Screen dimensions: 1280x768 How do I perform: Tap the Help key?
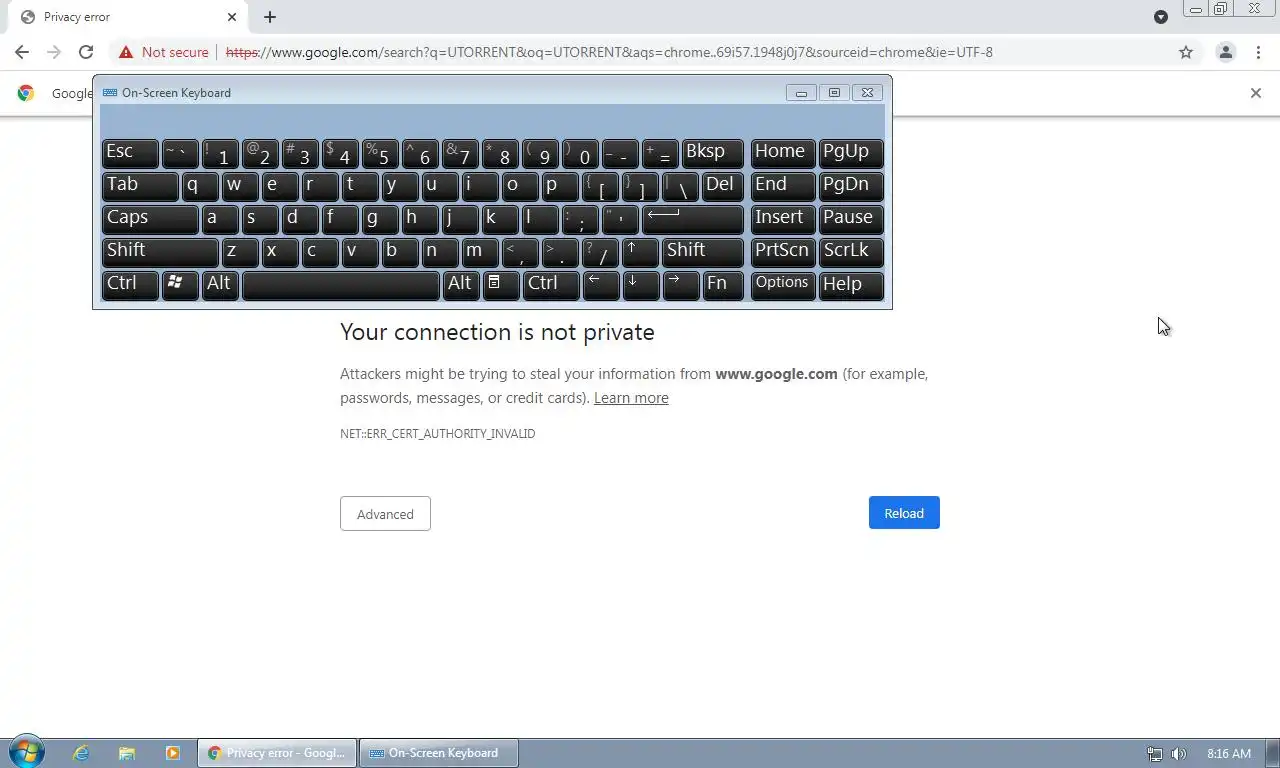tap(851, 285)
